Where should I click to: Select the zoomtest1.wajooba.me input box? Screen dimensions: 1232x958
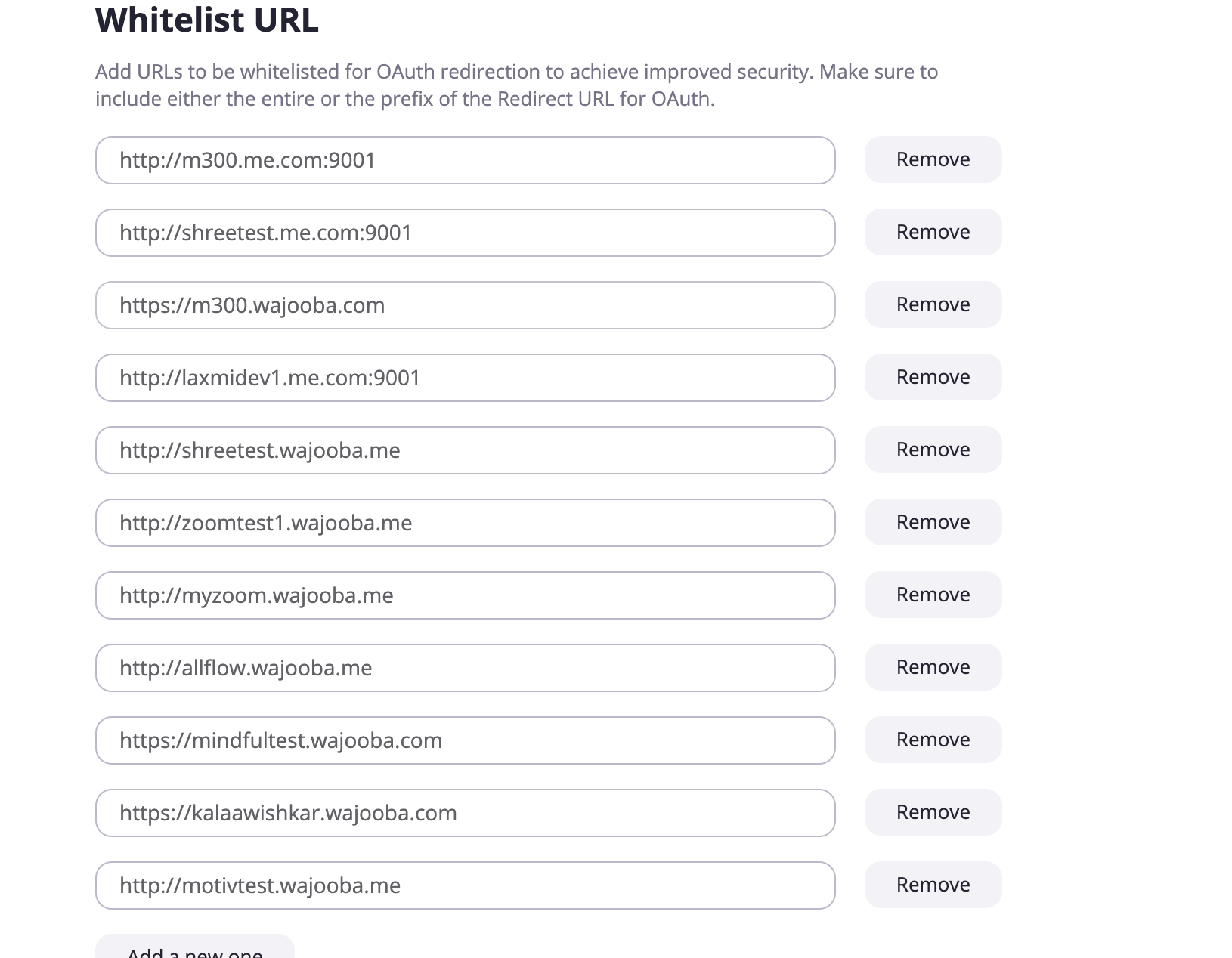tap(465, 523)
